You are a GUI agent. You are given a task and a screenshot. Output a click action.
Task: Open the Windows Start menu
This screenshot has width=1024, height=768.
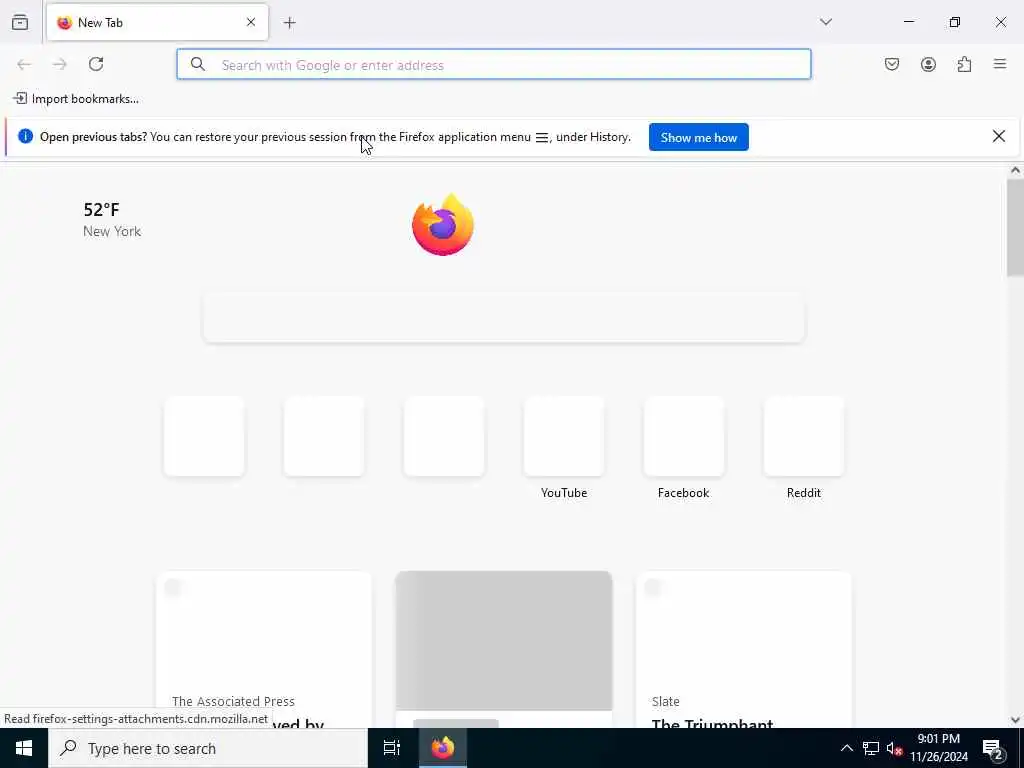tap(24, 748)
